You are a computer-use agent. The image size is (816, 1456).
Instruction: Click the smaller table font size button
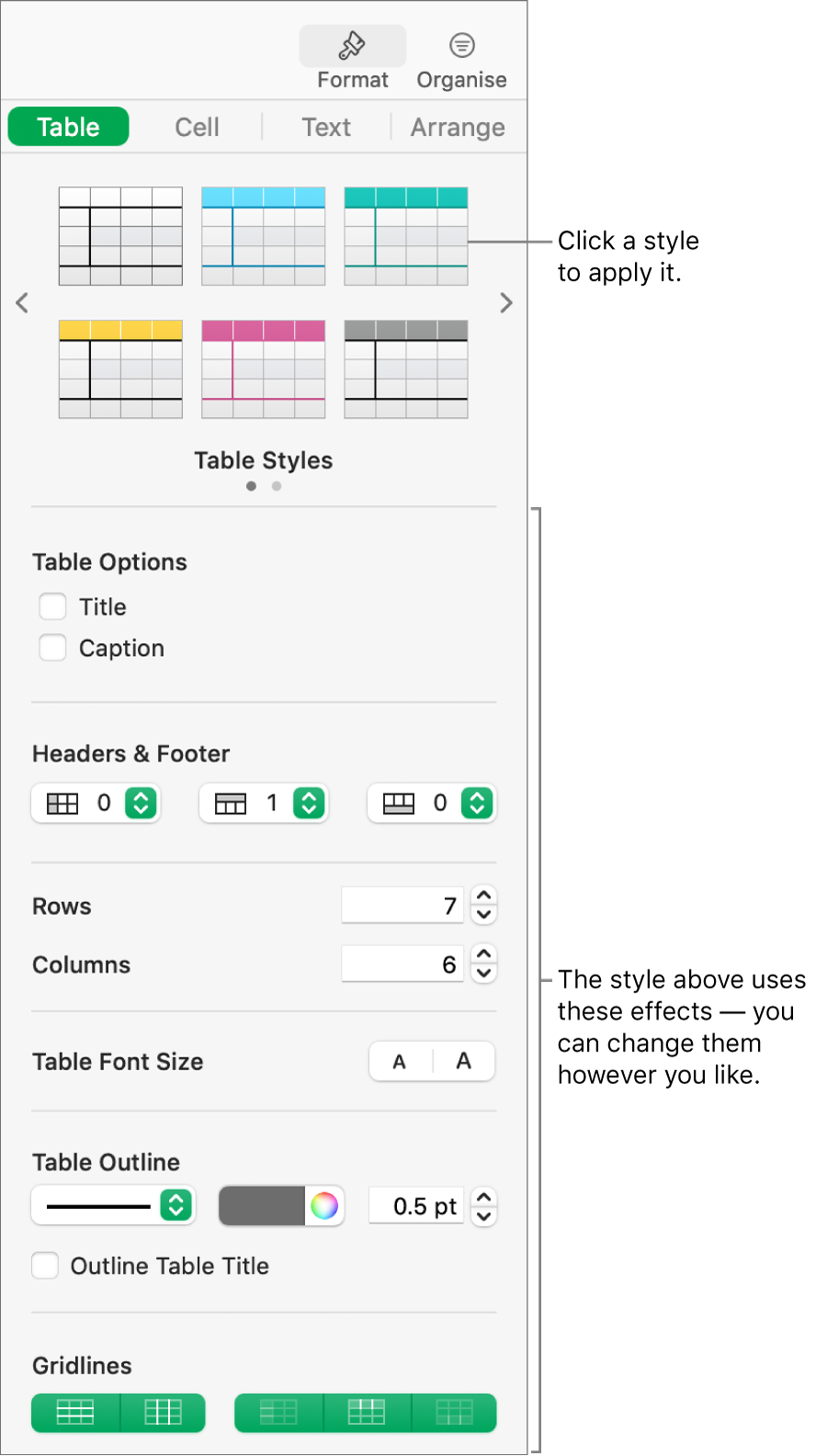tap(400, 1062)
